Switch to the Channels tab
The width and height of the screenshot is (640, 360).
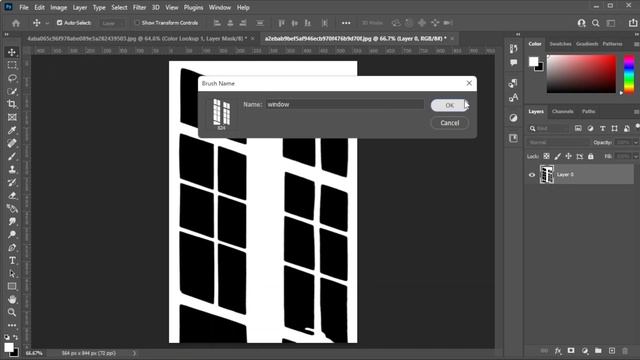pos(562,111)
